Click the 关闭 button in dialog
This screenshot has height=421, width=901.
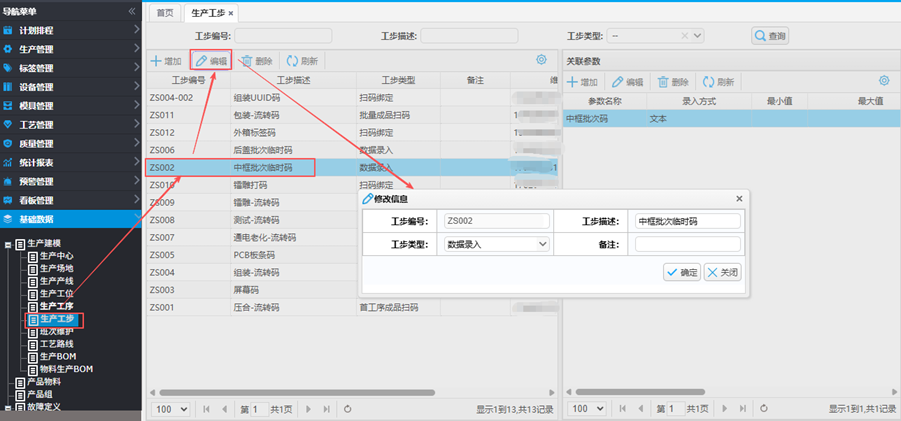[x=722, y=272]
